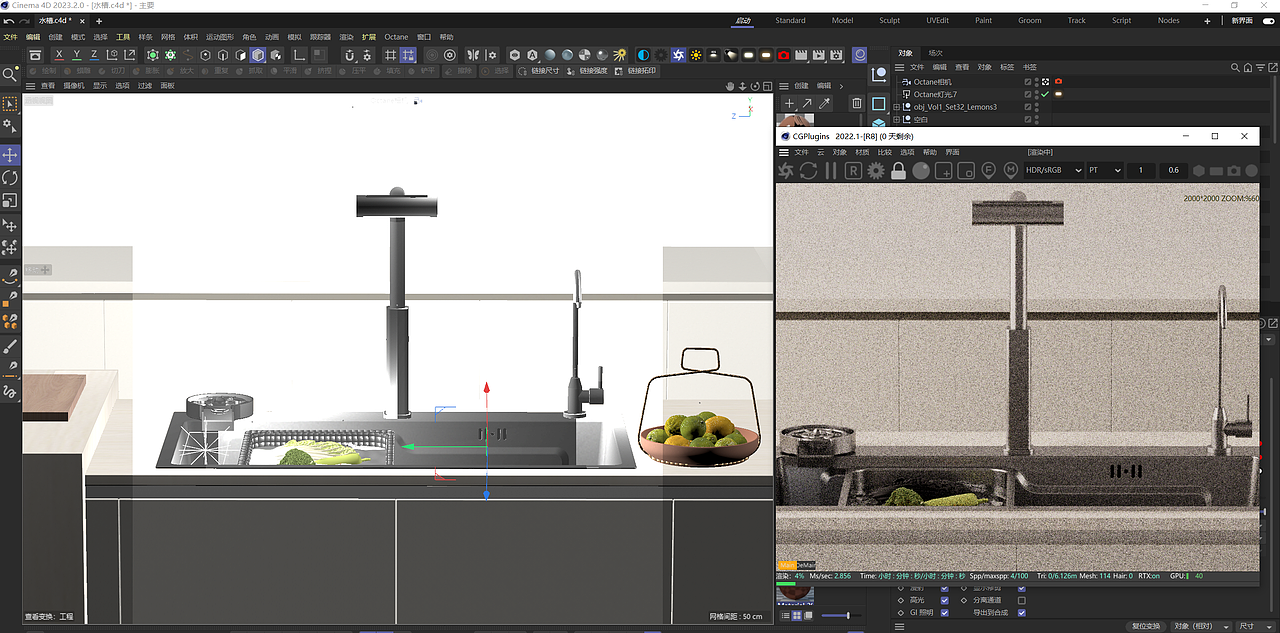Open the 材质 menu in Live Viewer
This screenshot has width=1280, height=633.
(861, 152)
